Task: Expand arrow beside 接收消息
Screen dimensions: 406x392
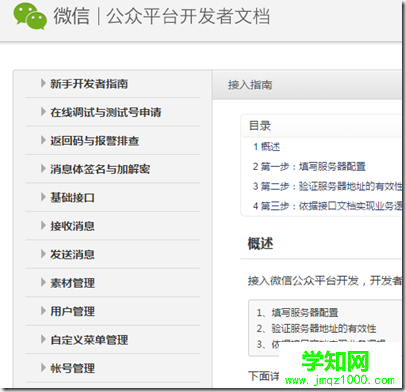Action: [43, 225]
